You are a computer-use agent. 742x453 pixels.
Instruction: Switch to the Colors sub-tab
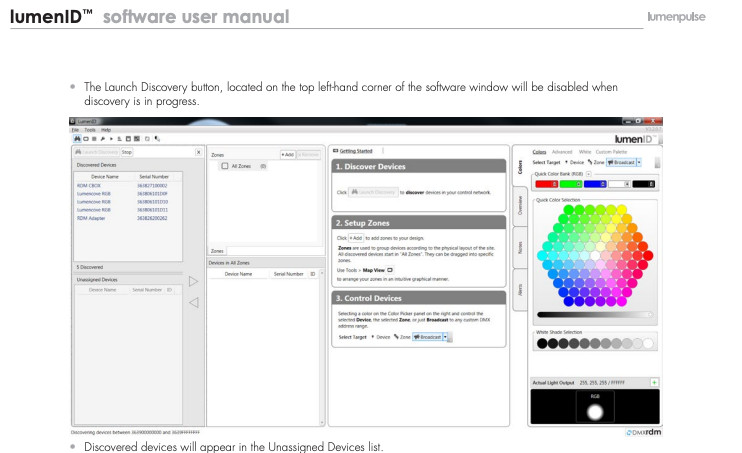tap(539, 152)
